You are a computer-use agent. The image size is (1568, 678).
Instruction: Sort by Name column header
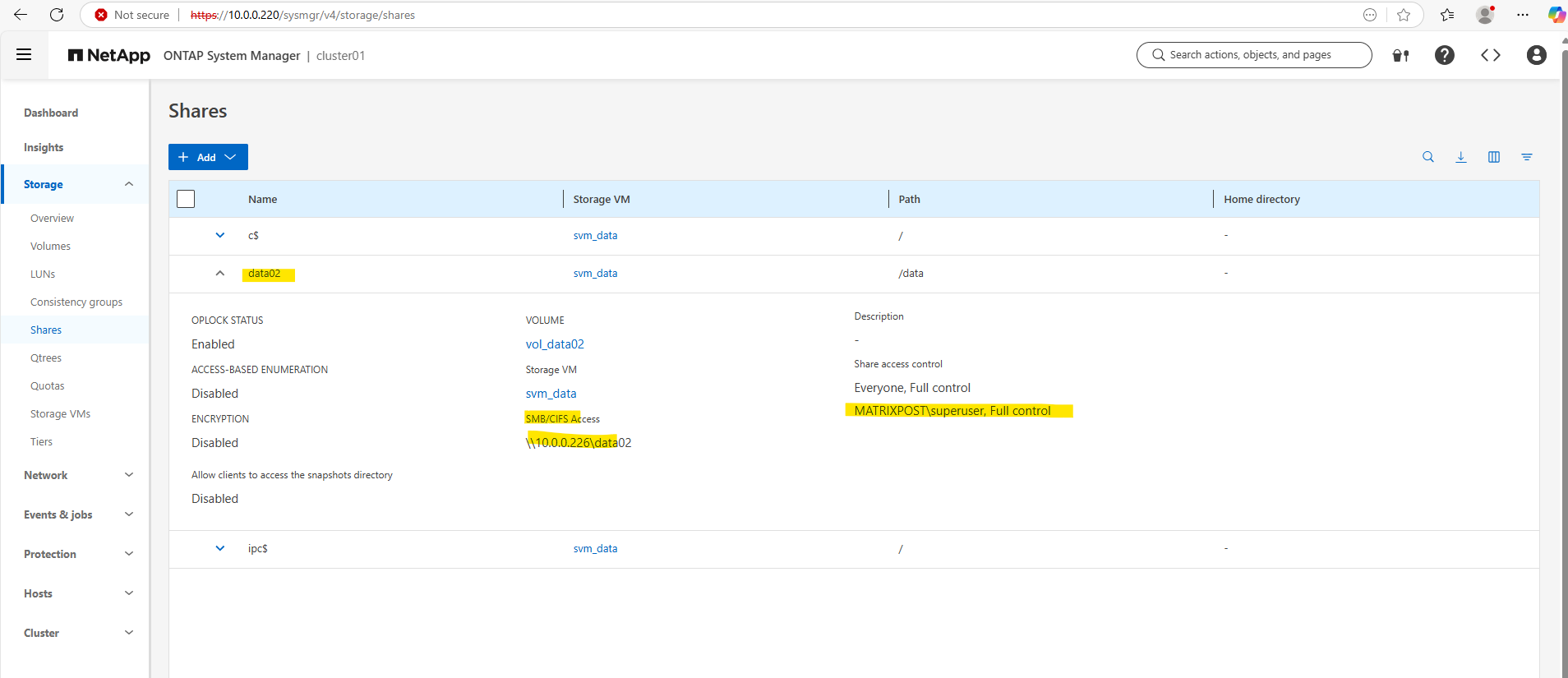point(262,199)
